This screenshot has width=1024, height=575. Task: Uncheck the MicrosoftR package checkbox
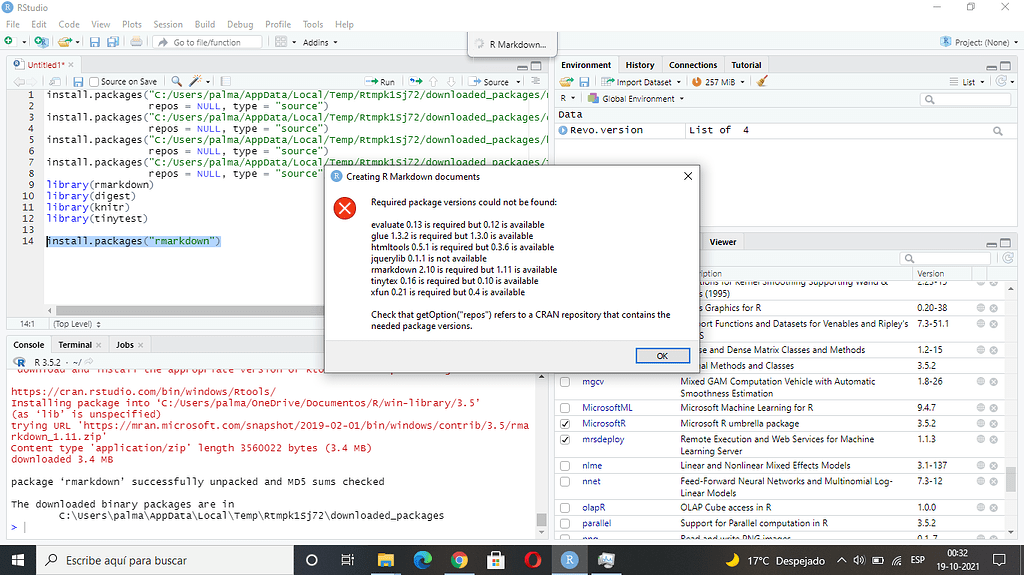[x=565, y=424]
